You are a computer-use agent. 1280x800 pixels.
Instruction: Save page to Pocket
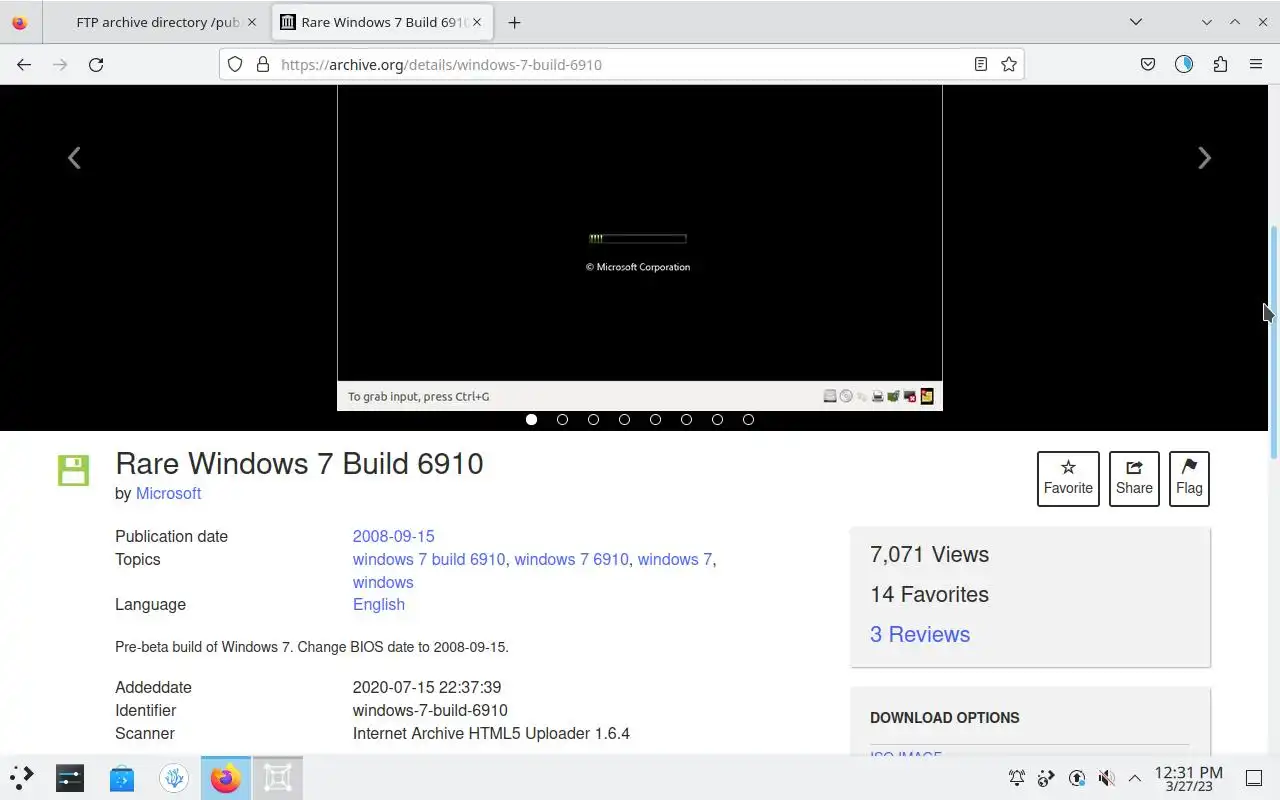(1148, 64)
